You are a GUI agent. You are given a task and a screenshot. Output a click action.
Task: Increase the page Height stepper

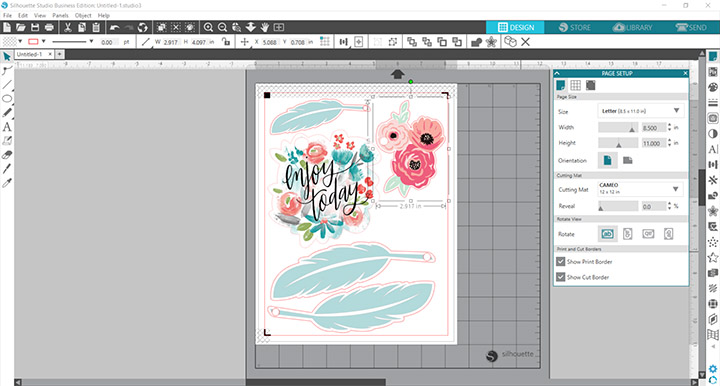pyautogui.click(x=669, y=141)
